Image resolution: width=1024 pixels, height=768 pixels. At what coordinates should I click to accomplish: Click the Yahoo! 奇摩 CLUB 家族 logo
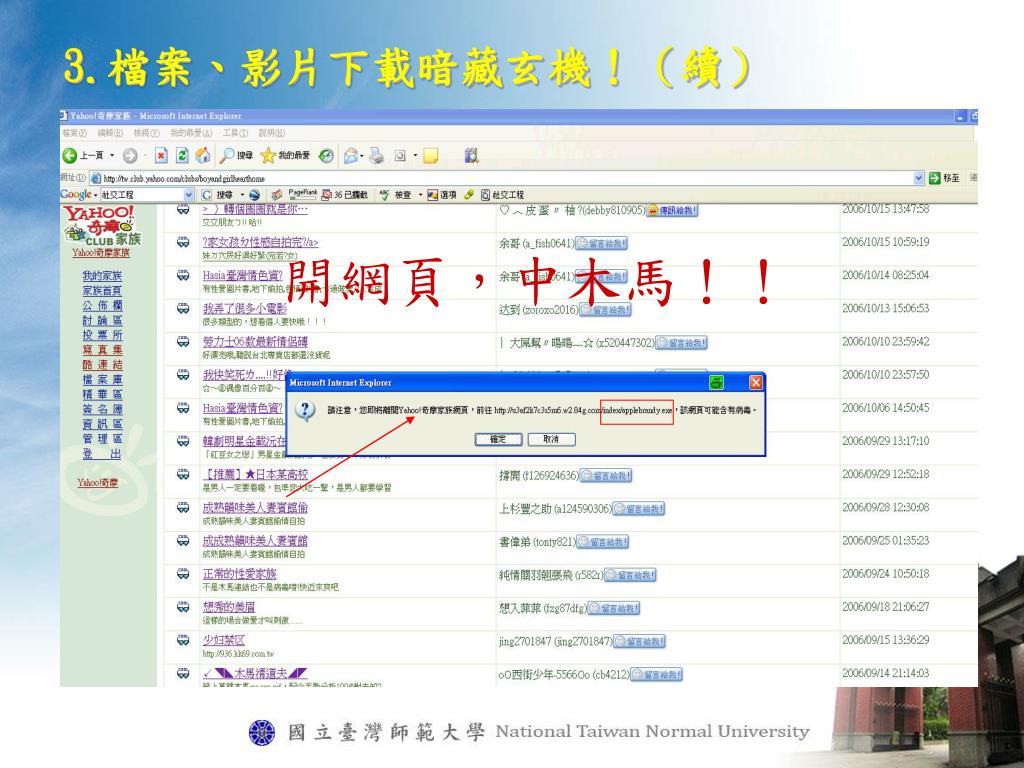[x=101, y=227]
